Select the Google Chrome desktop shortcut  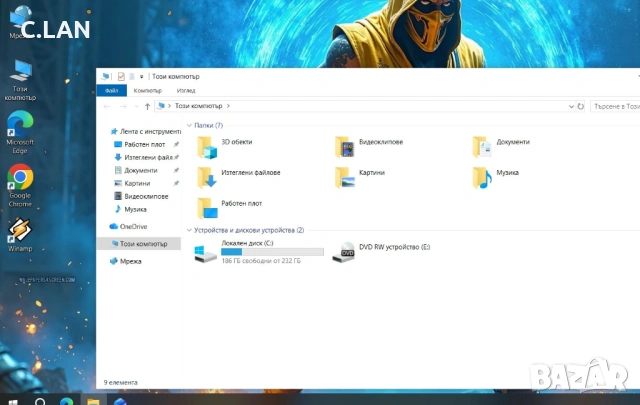(x=20, y=186)
